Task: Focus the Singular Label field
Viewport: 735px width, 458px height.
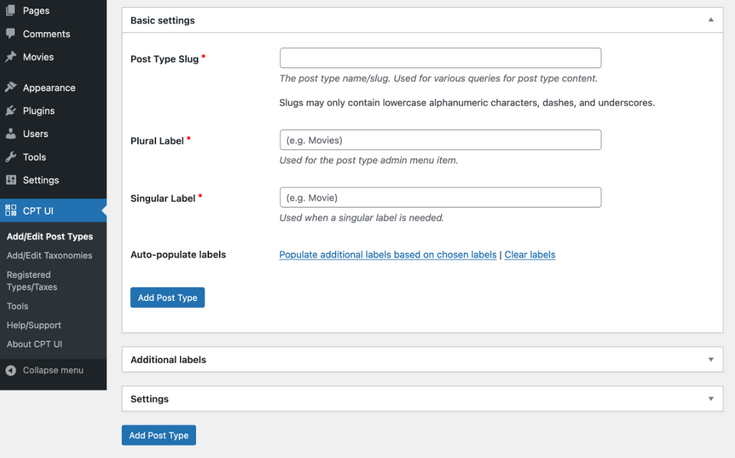Action: pos(440,197)
